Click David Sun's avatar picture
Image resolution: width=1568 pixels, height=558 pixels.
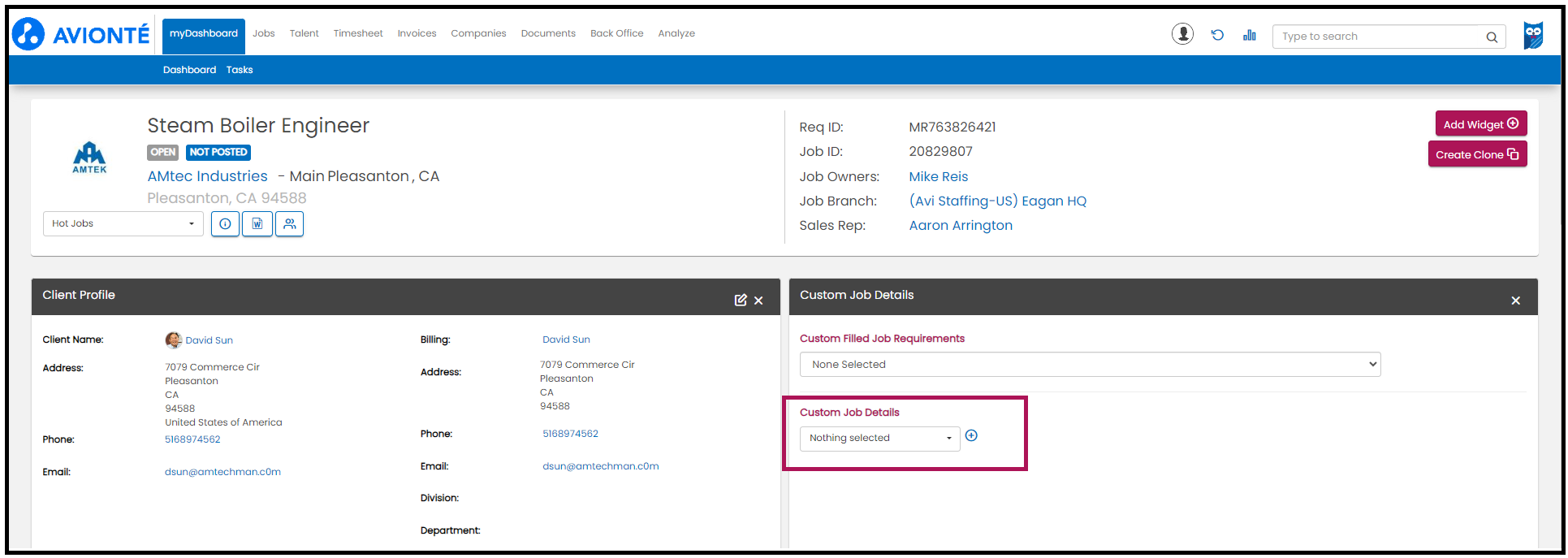(x=173, y=340)
